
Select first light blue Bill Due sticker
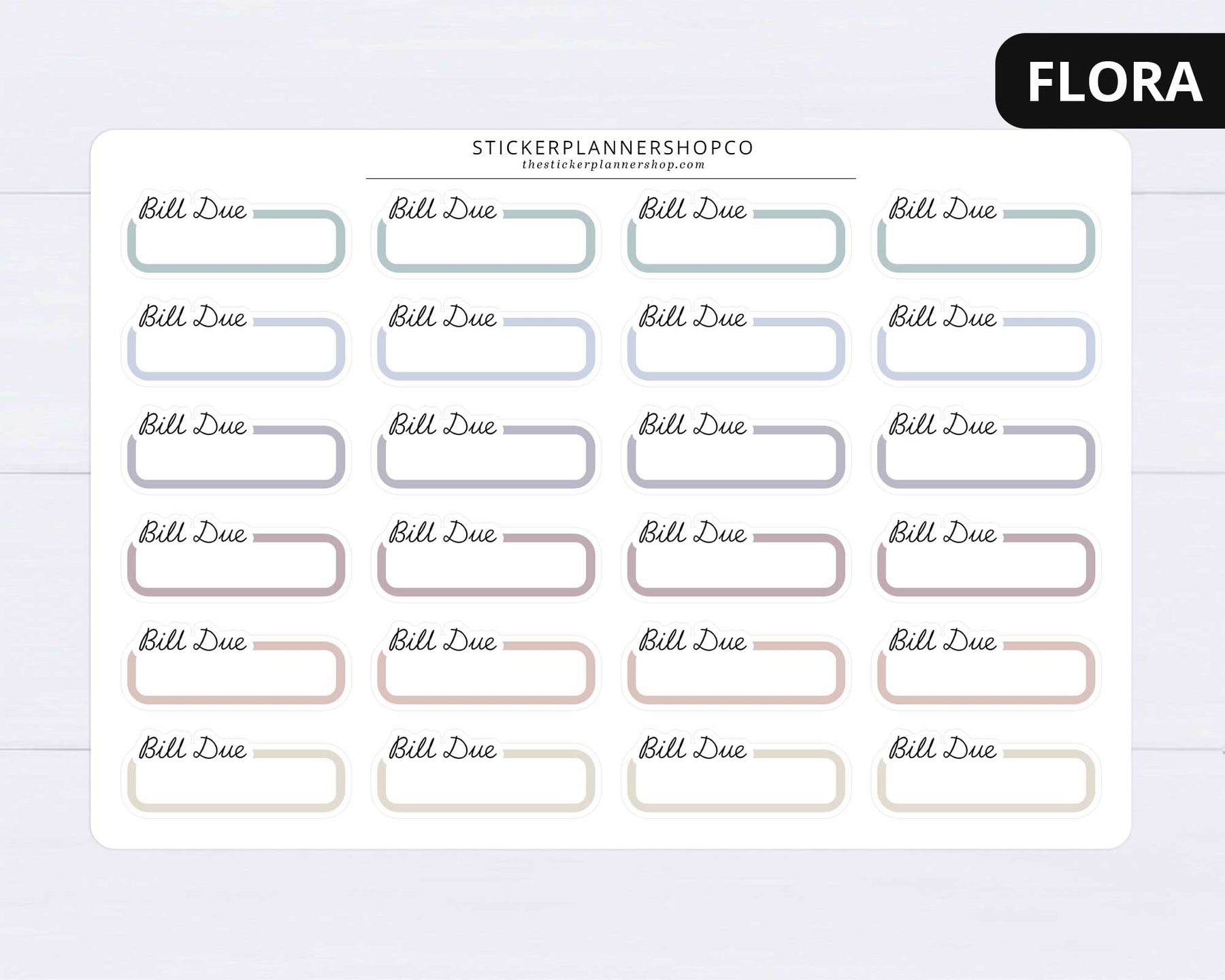(236, 341)
